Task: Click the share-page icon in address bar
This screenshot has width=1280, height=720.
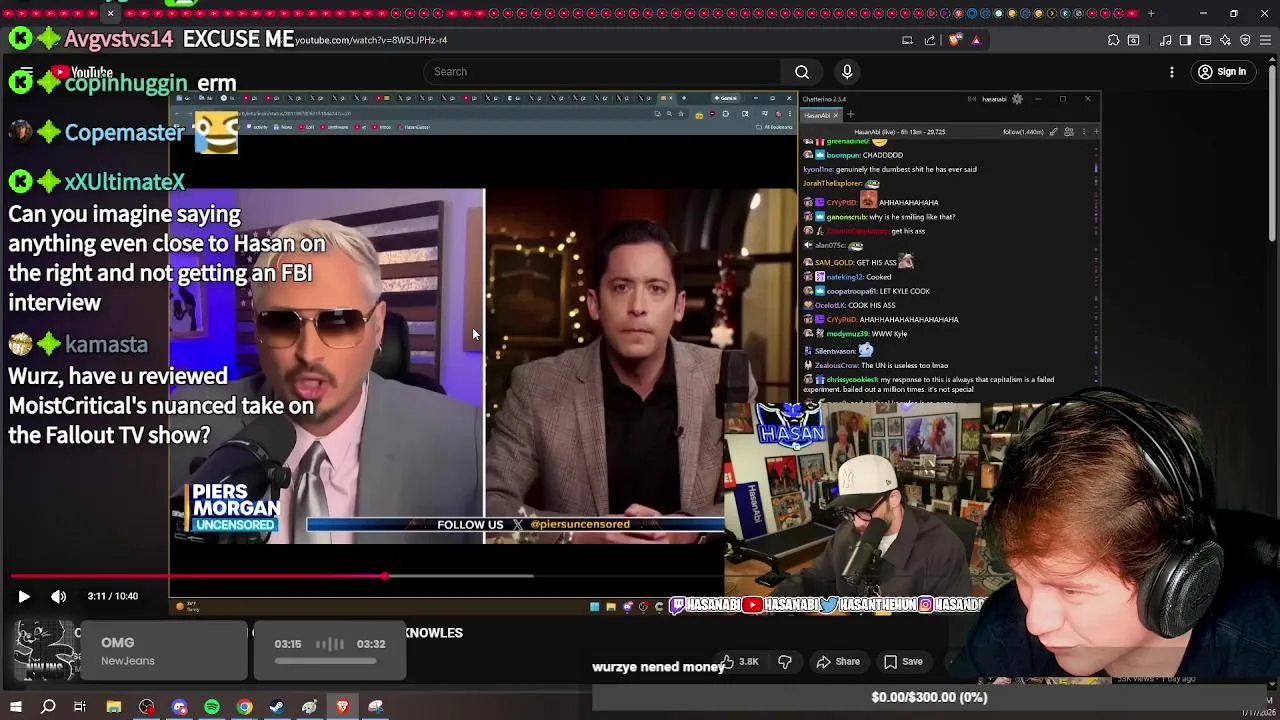Action: click(x=930, y=40)
